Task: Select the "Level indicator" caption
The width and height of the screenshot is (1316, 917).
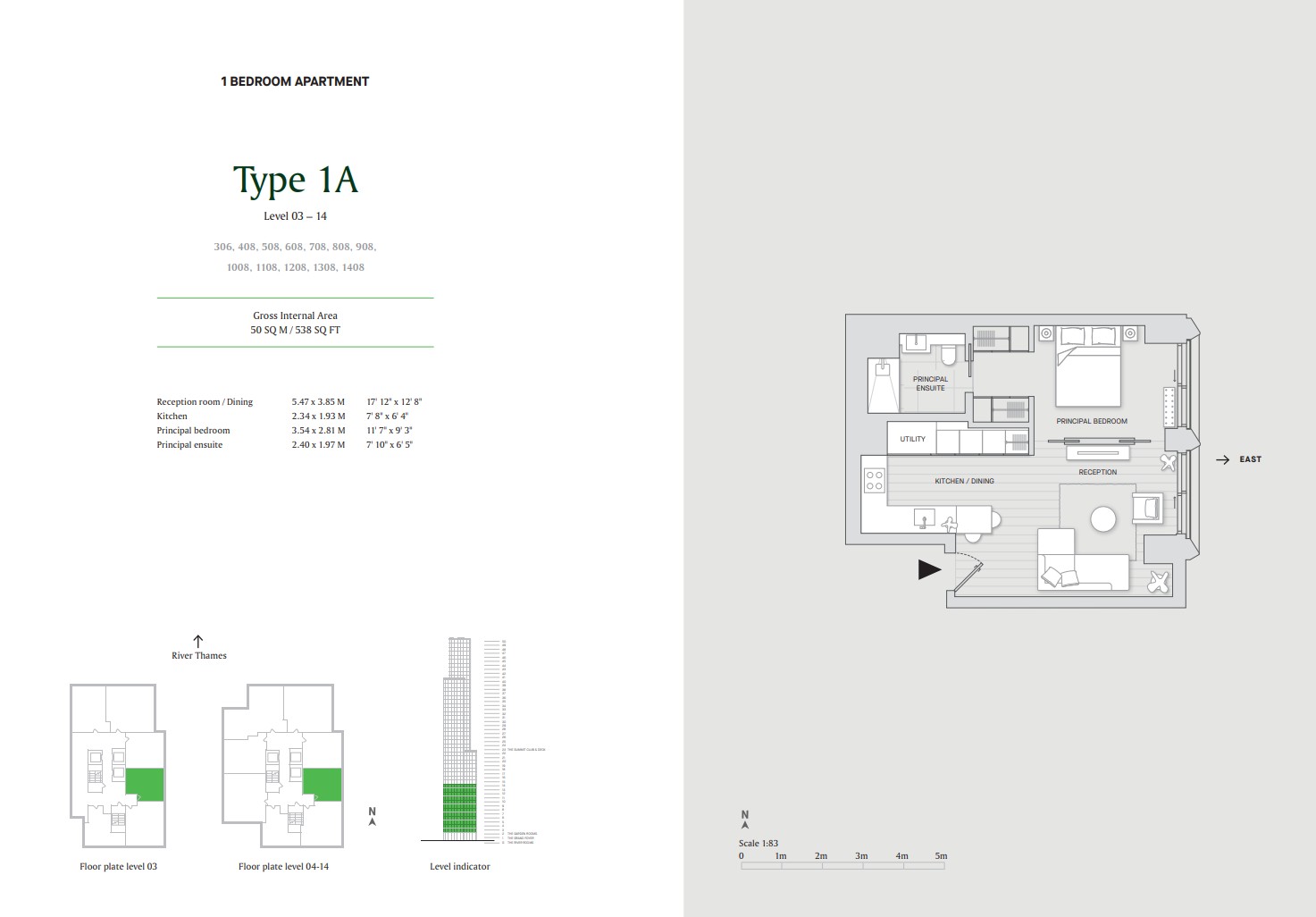Action: 460,867
